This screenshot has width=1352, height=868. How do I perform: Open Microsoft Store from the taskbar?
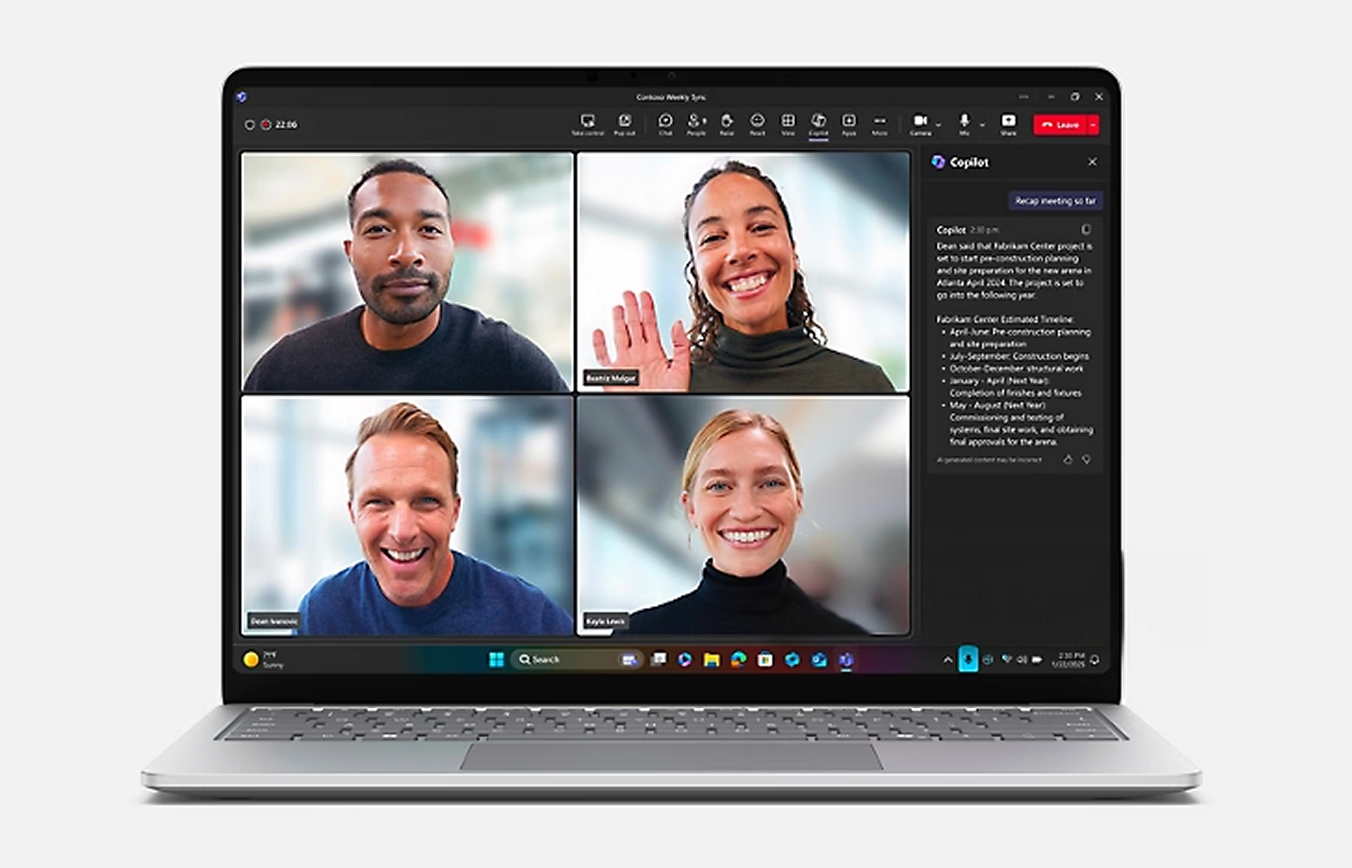point(766,659)
